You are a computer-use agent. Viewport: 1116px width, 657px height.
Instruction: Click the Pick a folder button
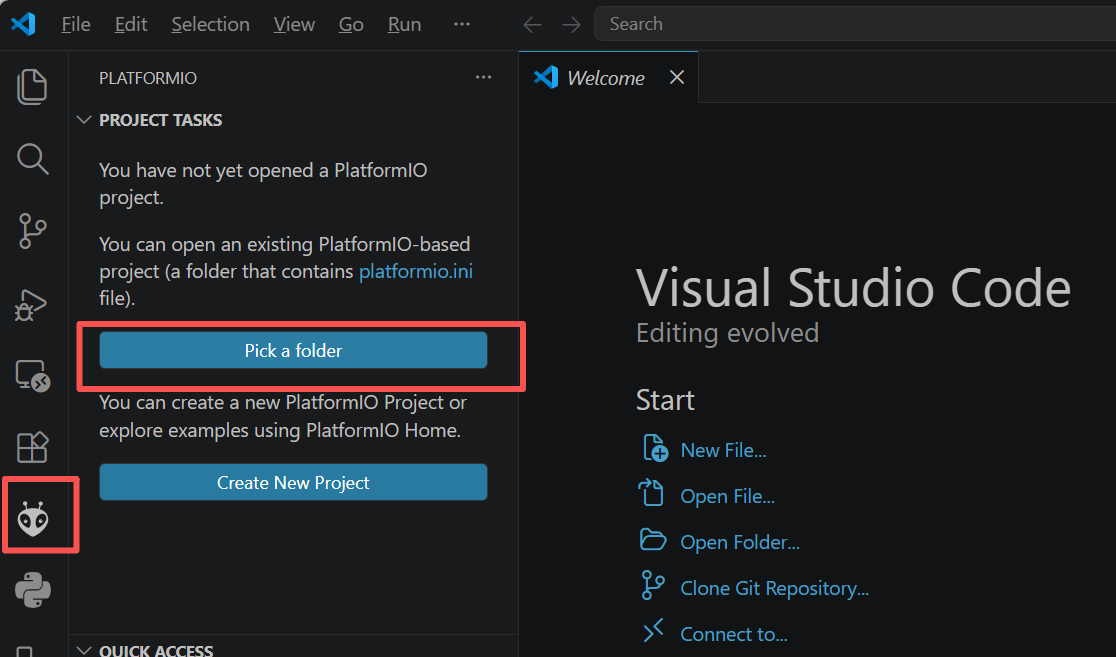click(x=293, y=351)
